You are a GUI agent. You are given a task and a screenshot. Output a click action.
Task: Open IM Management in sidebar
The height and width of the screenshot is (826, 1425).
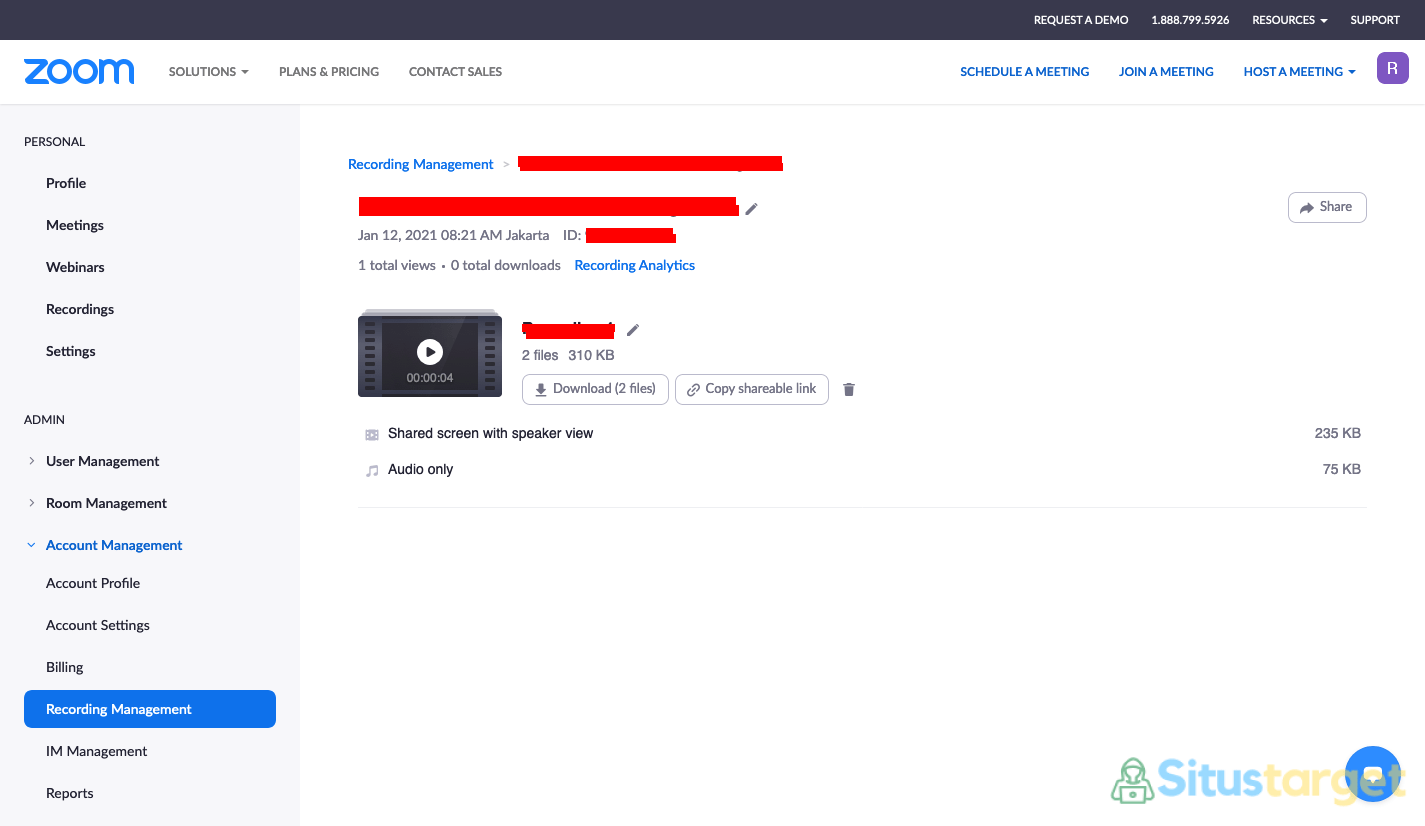pos(97,751)
